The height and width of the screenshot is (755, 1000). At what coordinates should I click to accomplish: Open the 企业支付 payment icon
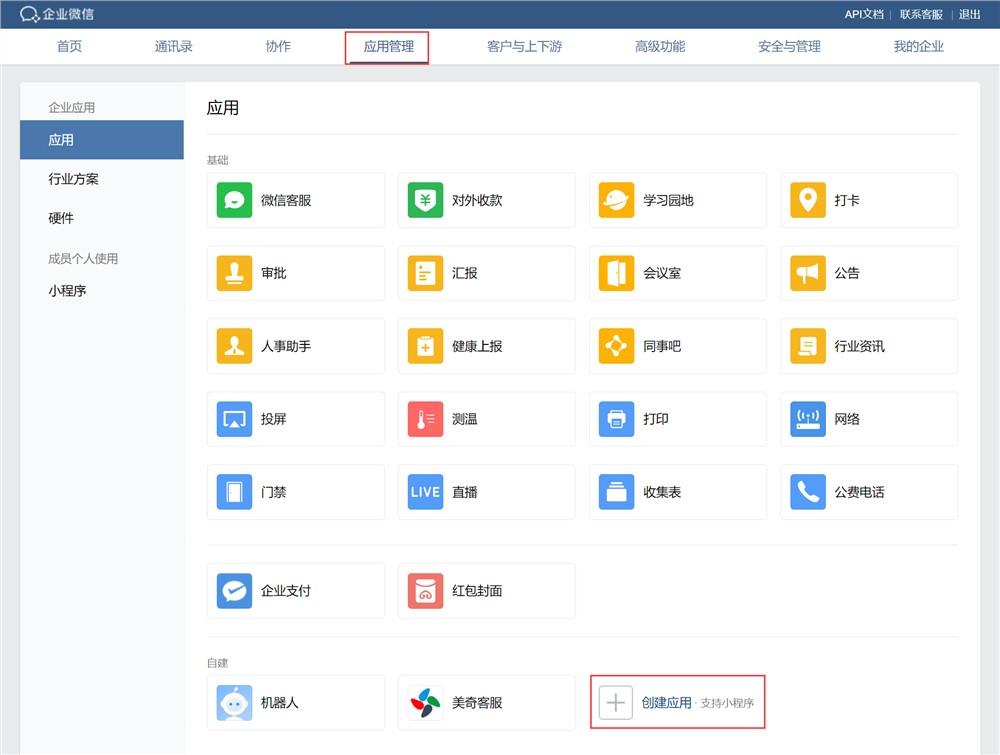pyautogui.click(x=234, y=590)
